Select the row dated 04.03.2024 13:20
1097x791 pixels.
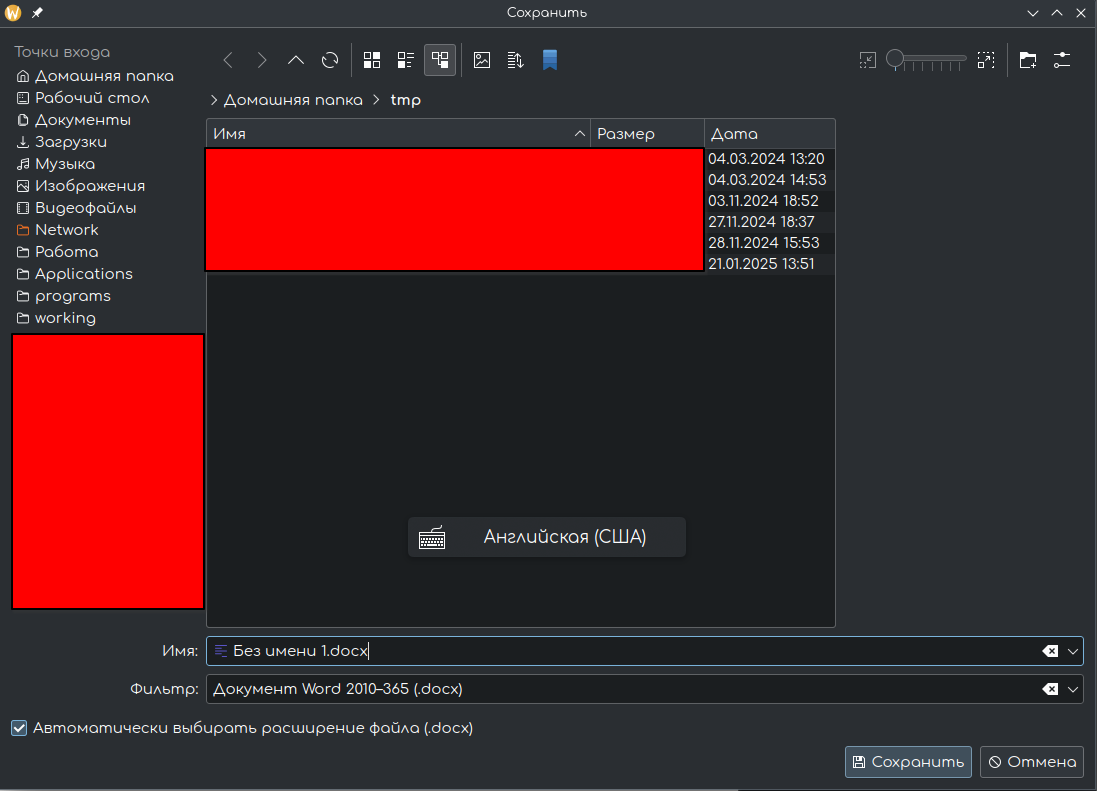[766, 159]
